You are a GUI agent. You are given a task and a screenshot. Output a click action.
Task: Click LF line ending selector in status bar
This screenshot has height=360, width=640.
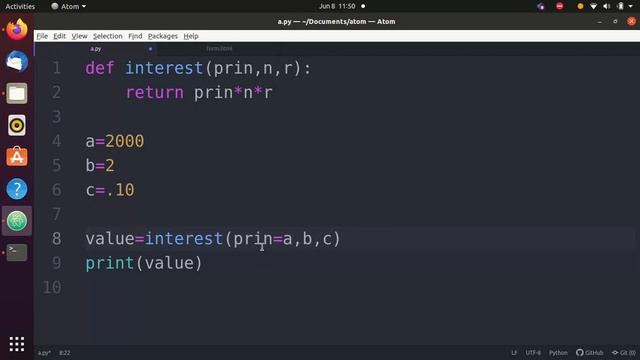[514, 353]
